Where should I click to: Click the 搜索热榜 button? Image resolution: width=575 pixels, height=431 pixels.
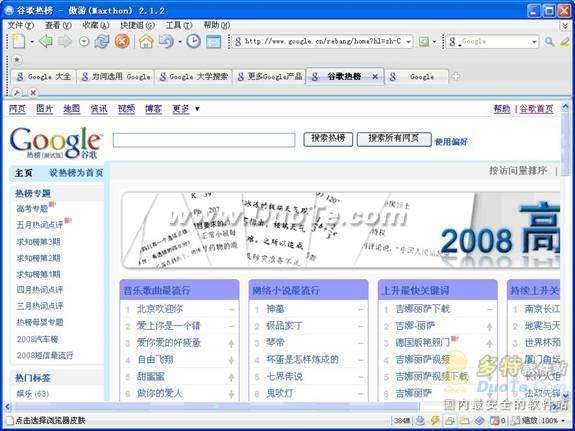tap(328, 139)
